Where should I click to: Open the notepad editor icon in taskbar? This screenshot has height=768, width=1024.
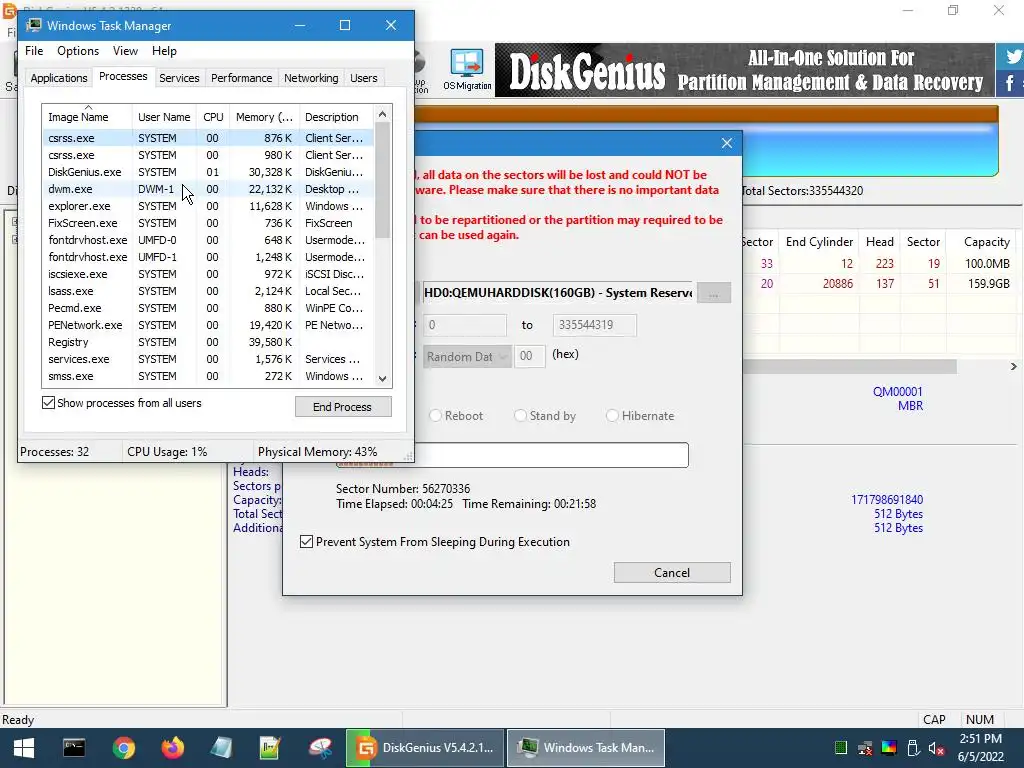[270, 748]
